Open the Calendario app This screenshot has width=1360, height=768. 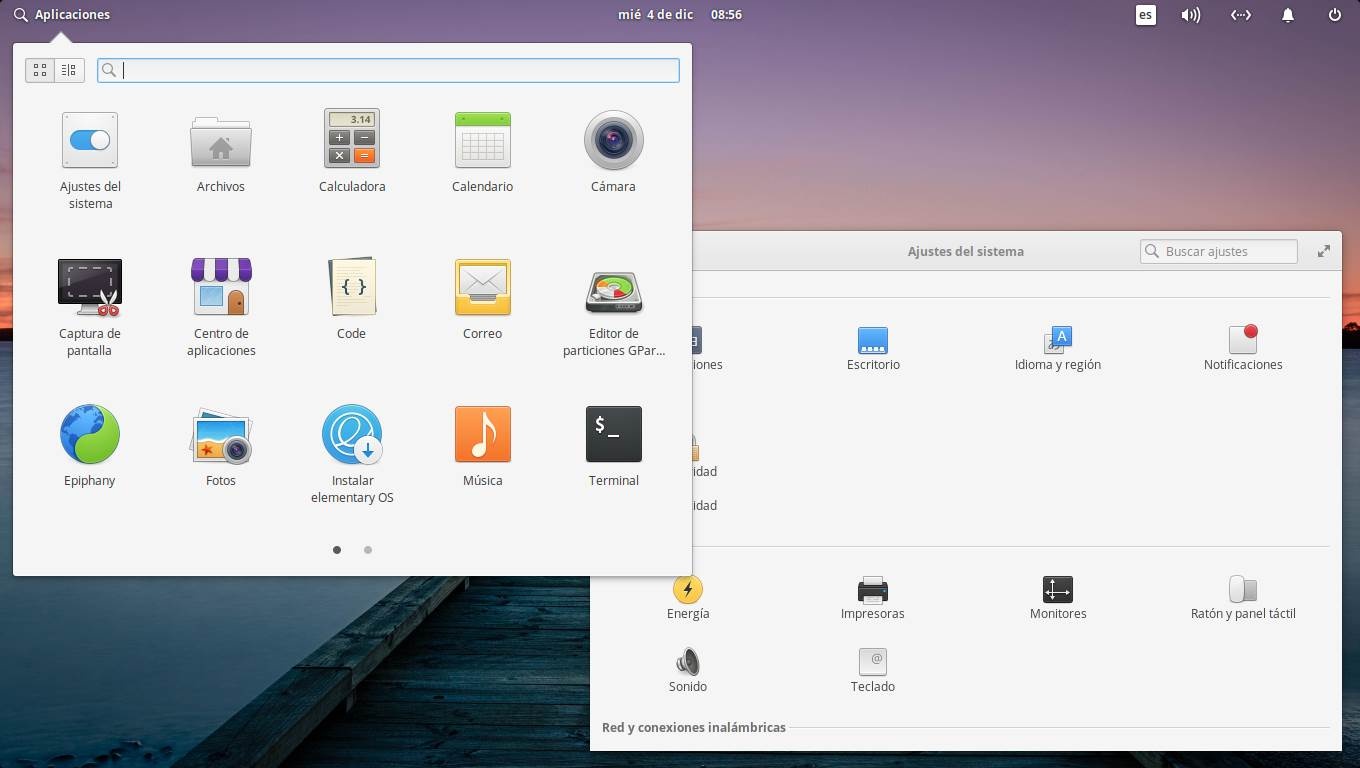coord(483,152)
